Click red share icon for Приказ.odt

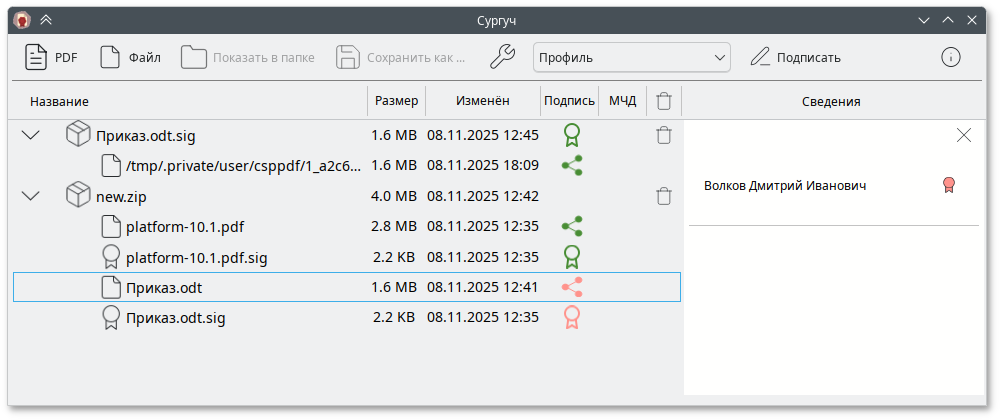[x=571, y=288]
